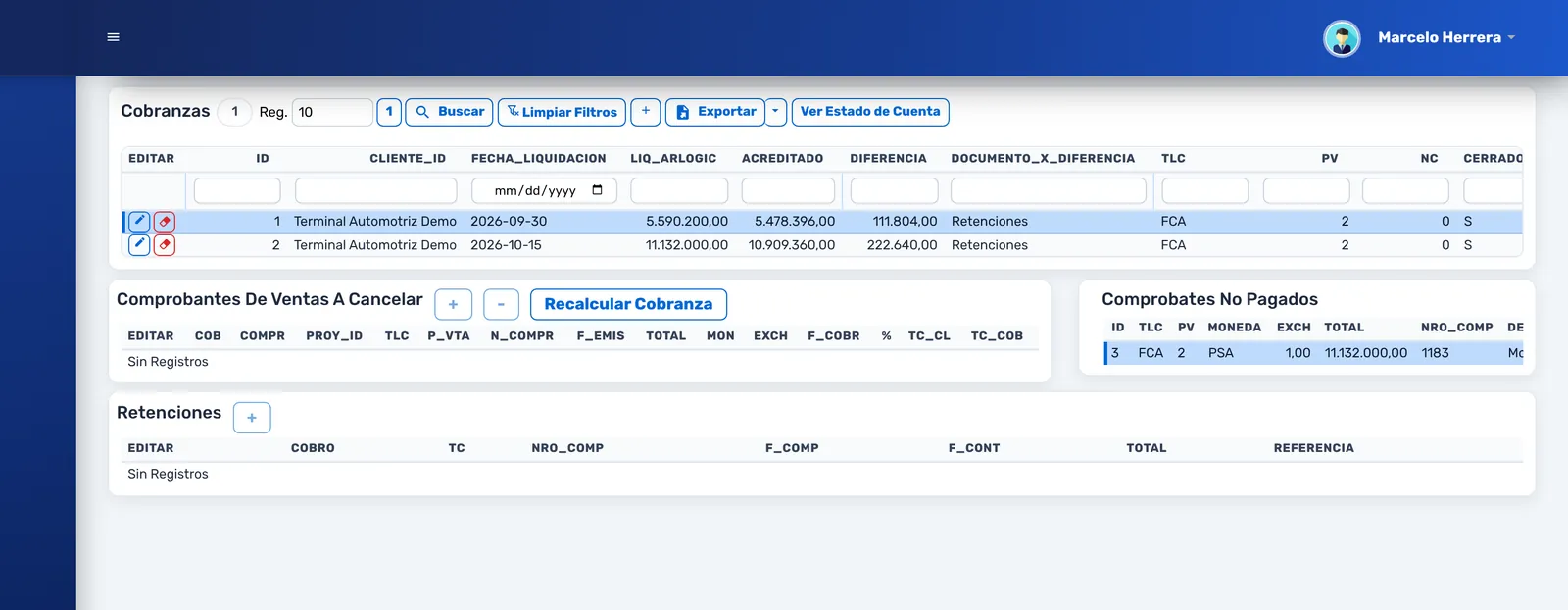The image size is (1568, 610).
Task: Select the 2026-10-15 liquidation date cell
Action: click(506, 245)
